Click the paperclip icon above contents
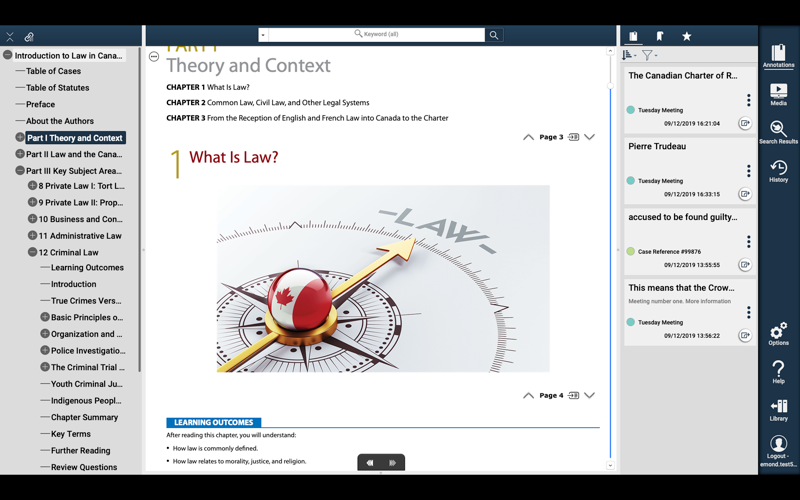The height and width of the screenshot is (500, 800). tap(29, 37)
